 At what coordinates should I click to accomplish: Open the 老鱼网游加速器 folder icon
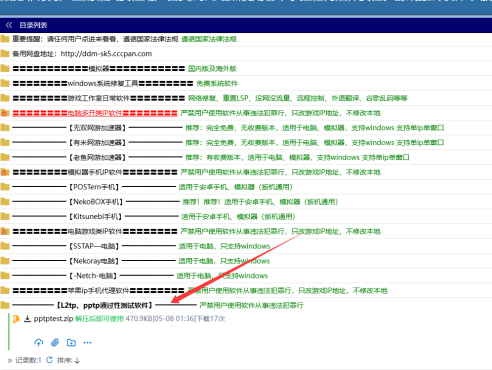point(5,157)
